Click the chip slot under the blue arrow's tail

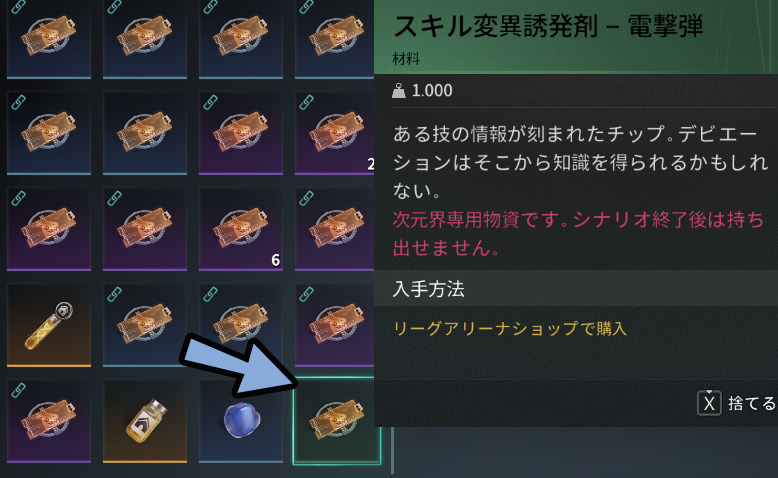[x=241, y=325]
